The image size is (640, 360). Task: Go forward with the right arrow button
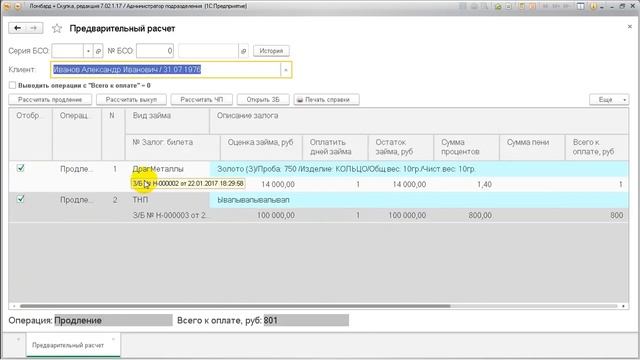pyautogui.click(x=34, y=28)
